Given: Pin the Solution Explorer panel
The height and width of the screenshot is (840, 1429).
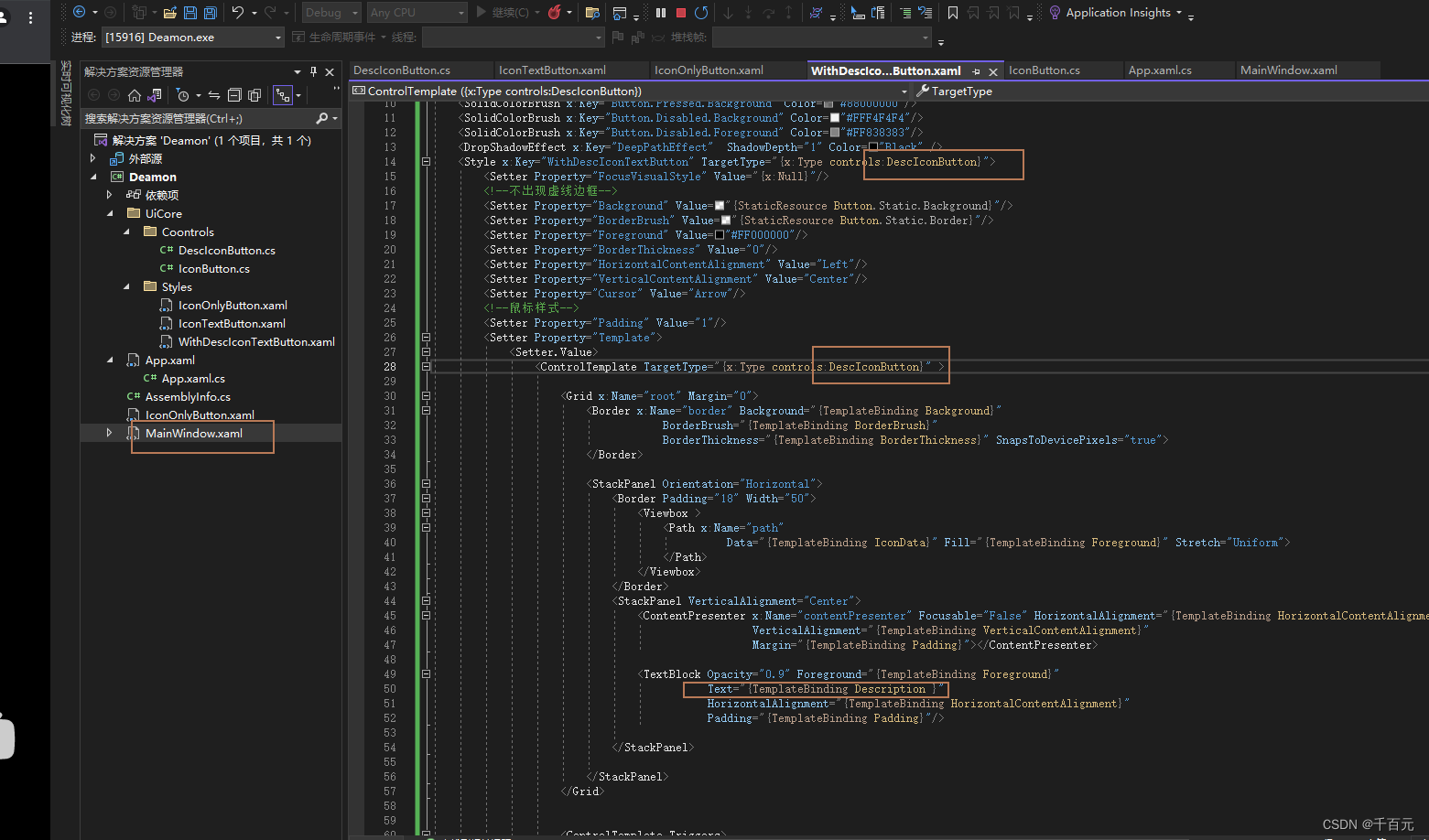Looking at the screenshot, I should coord(312,70).
